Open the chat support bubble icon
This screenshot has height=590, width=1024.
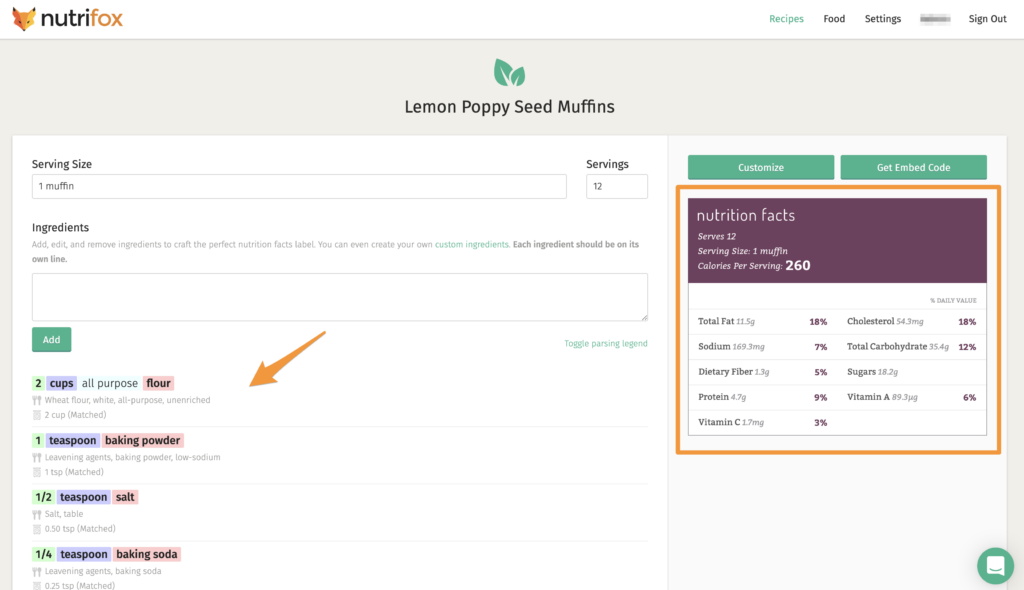tap(995, 565)
